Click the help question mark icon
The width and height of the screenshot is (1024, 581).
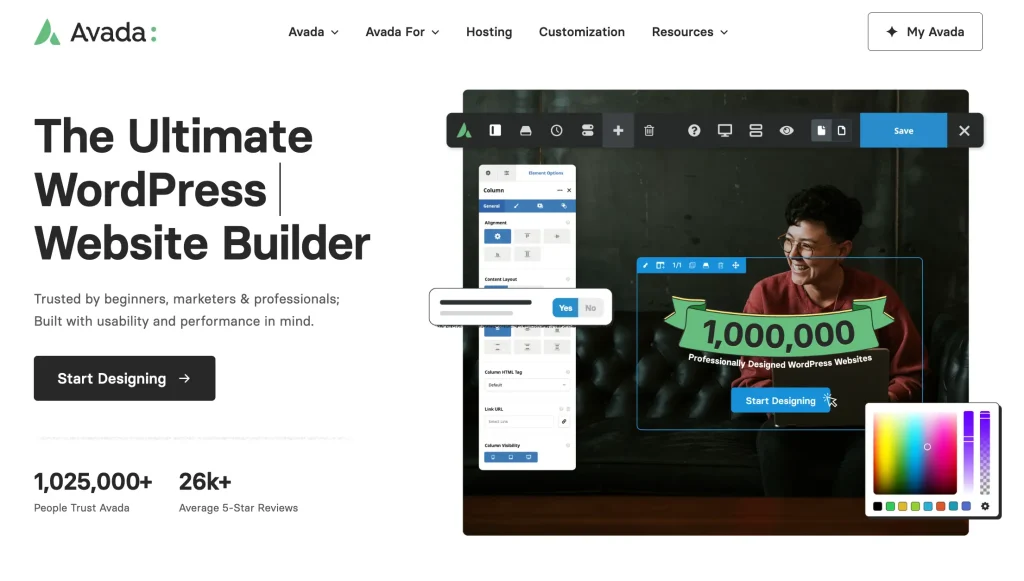click(694, 130)
